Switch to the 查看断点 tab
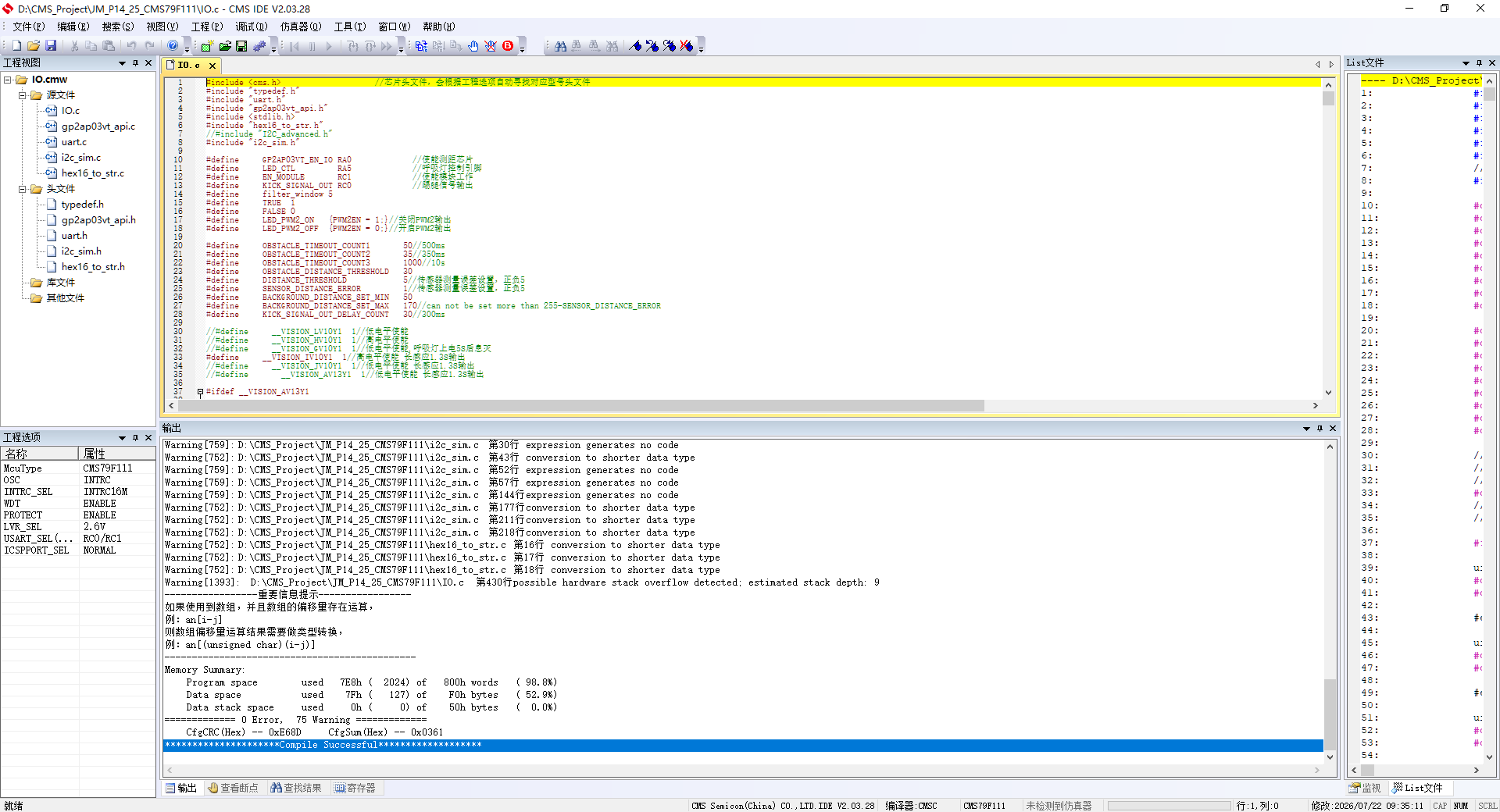 (233, 788)
